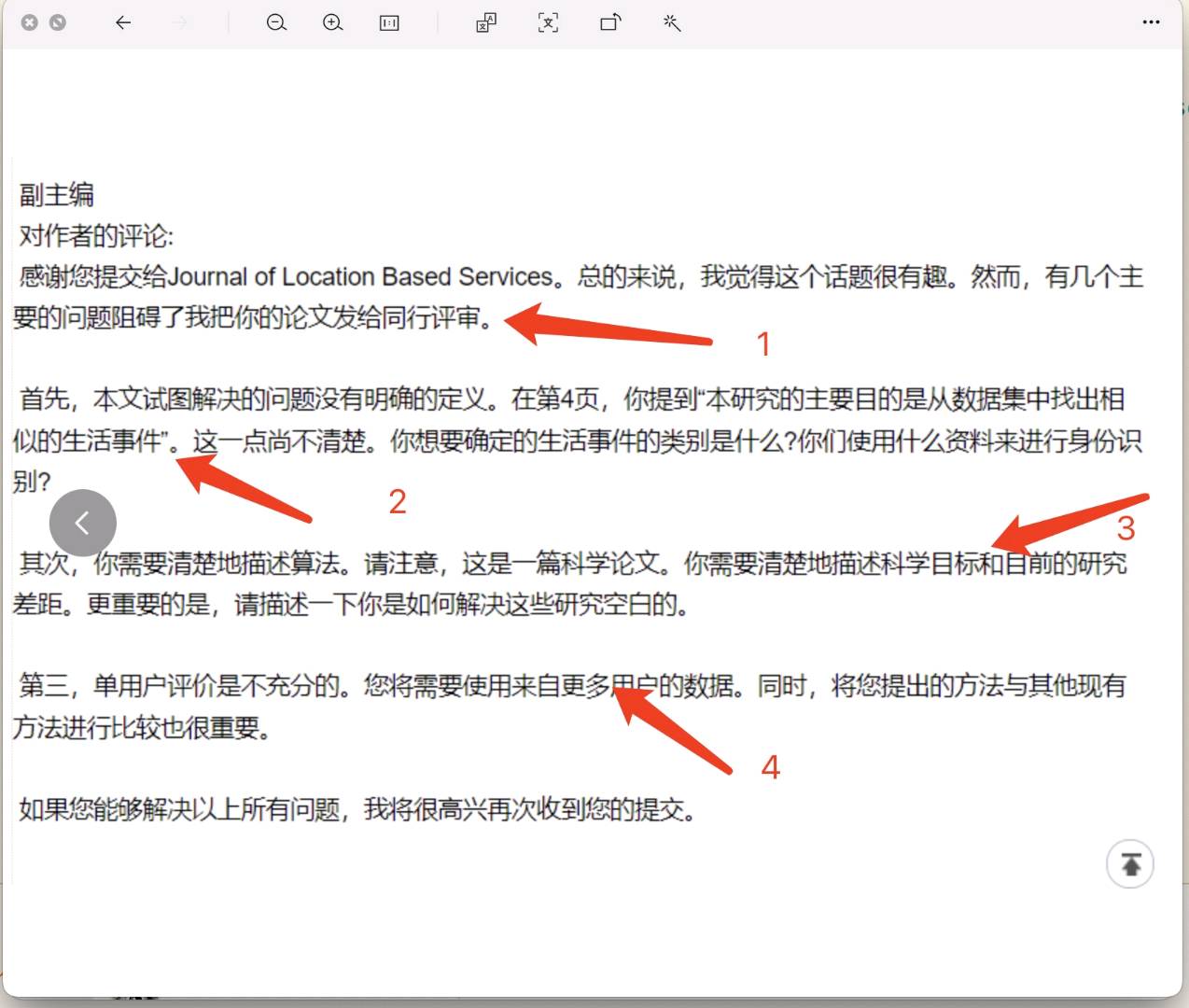The height and width of the screenshot is (1008, 1189).
Task: Open the three-dot more options menu
Action: [x=1151, y=22]
